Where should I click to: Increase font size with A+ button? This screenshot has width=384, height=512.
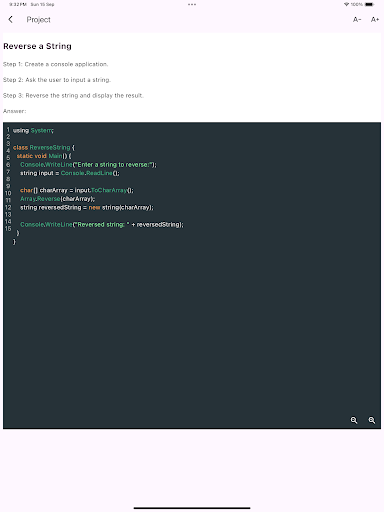click(375, 20)
